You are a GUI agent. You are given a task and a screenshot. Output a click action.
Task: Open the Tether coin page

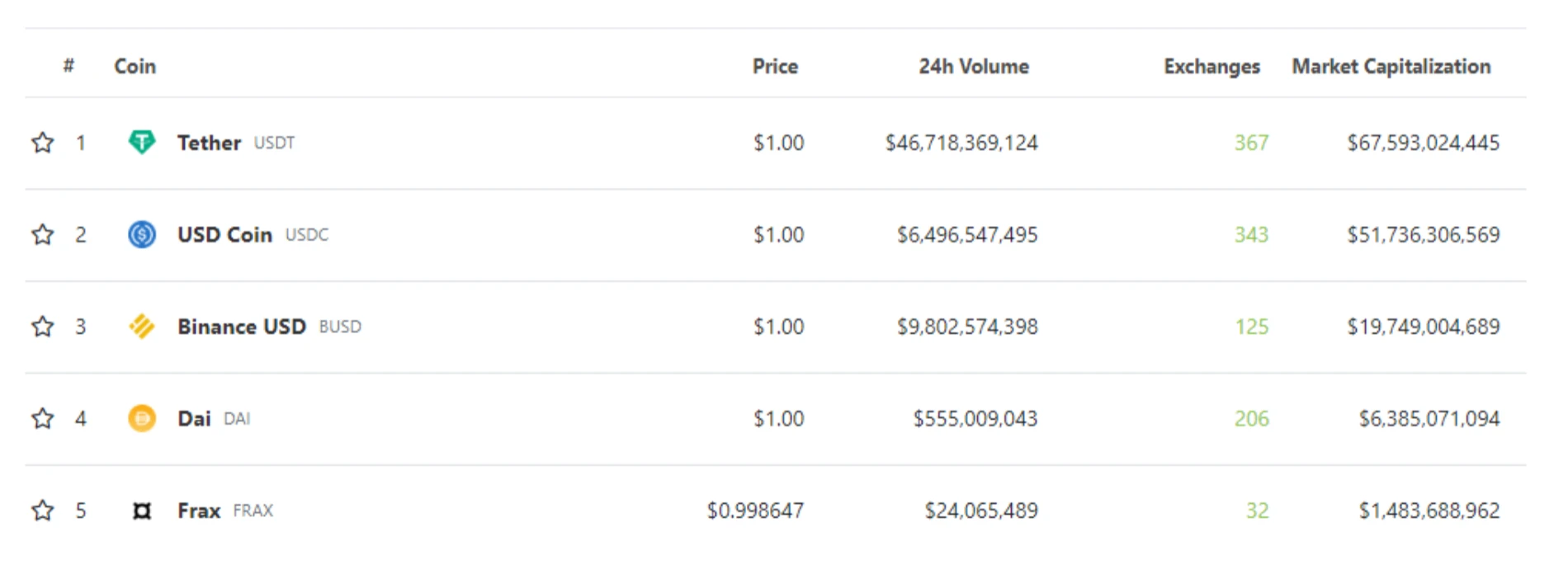[x=209, y=142]
